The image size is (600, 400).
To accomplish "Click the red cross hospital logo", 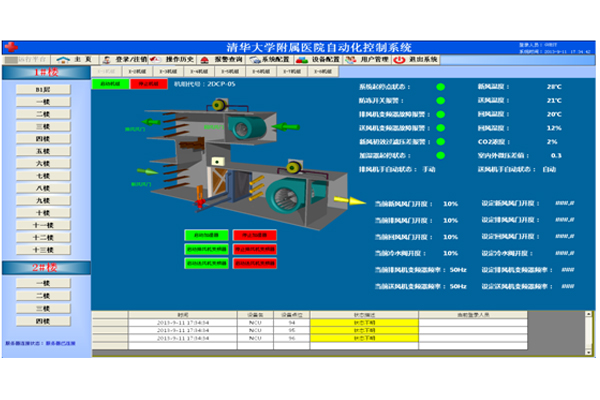I will tap(11, 47).
